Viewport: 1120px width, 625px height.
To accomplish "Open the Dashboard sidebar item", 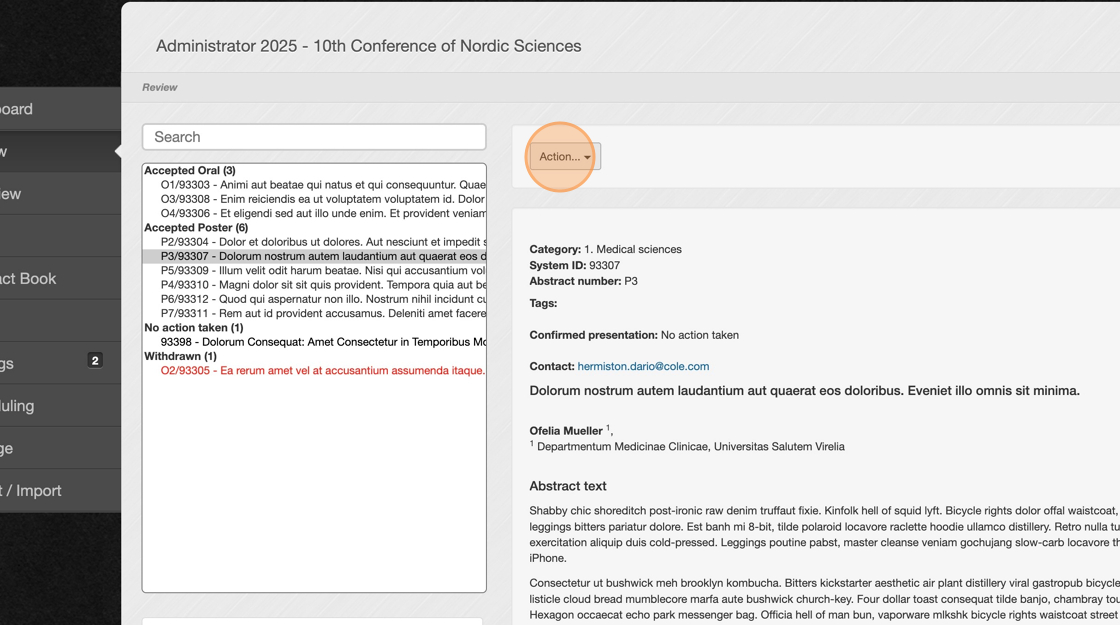I will tap(30, 109).
